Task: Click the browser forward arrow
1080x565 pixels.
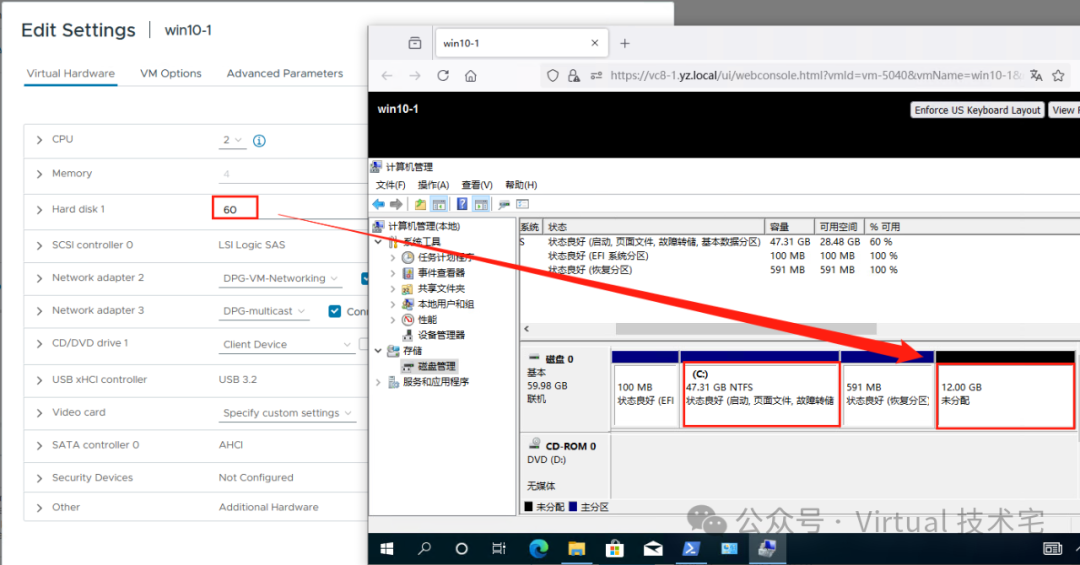Action: (415, 76)
